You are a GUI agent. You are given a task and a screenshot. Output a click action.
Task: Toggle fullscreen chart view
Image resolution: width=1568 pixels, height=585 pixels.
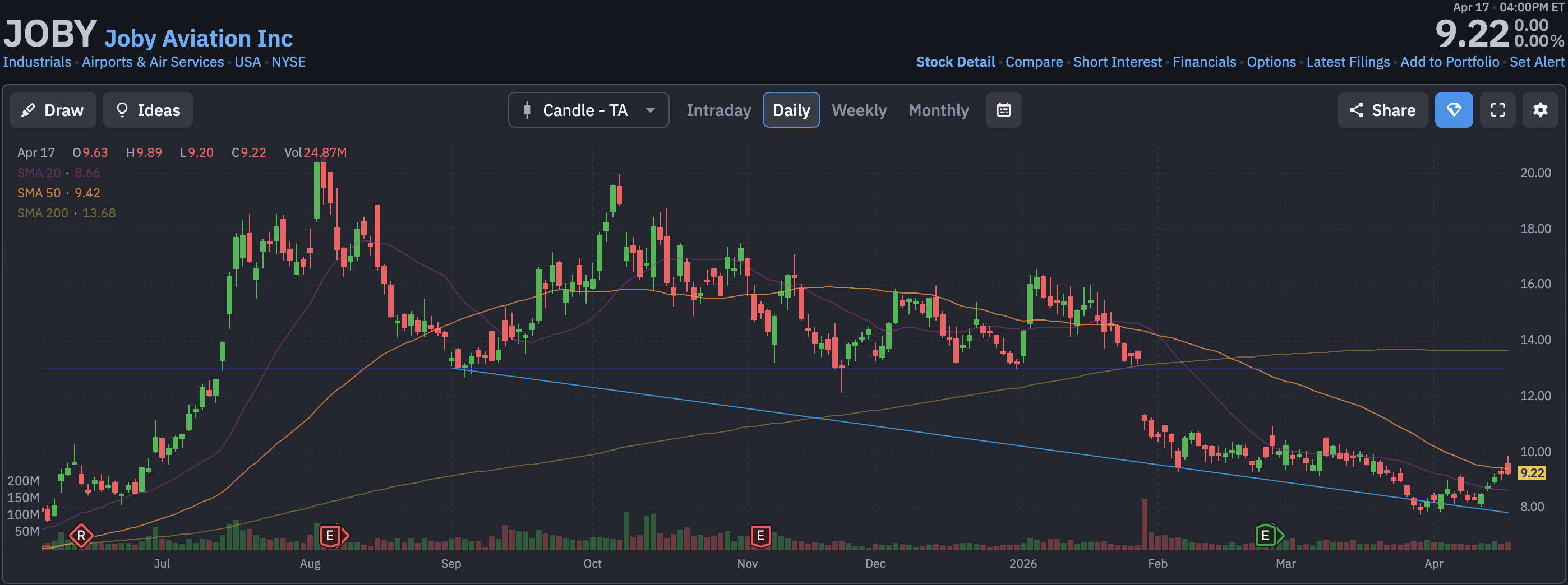(x=1497, y=110)
